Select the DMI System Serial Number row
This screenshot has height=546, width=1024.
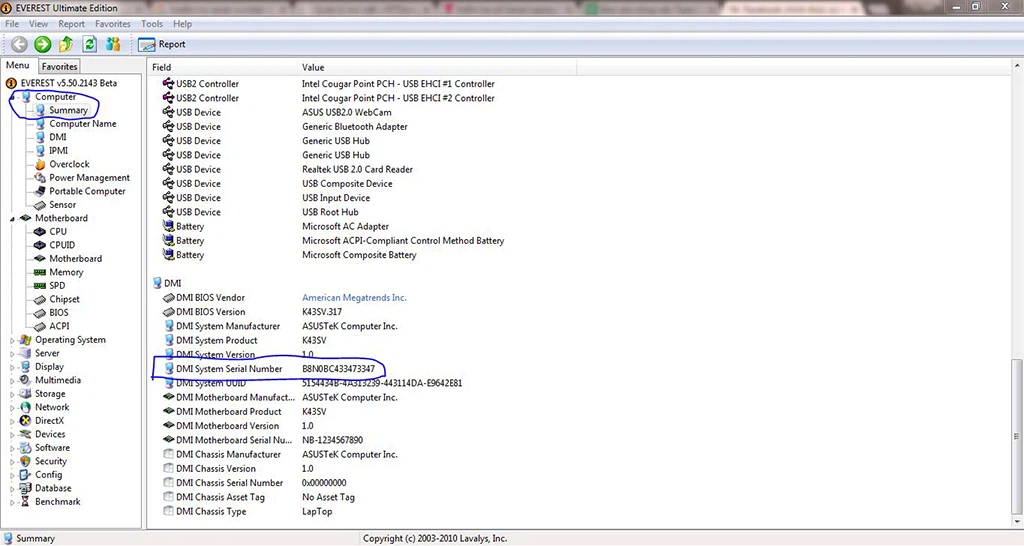[x=268, y=369]
